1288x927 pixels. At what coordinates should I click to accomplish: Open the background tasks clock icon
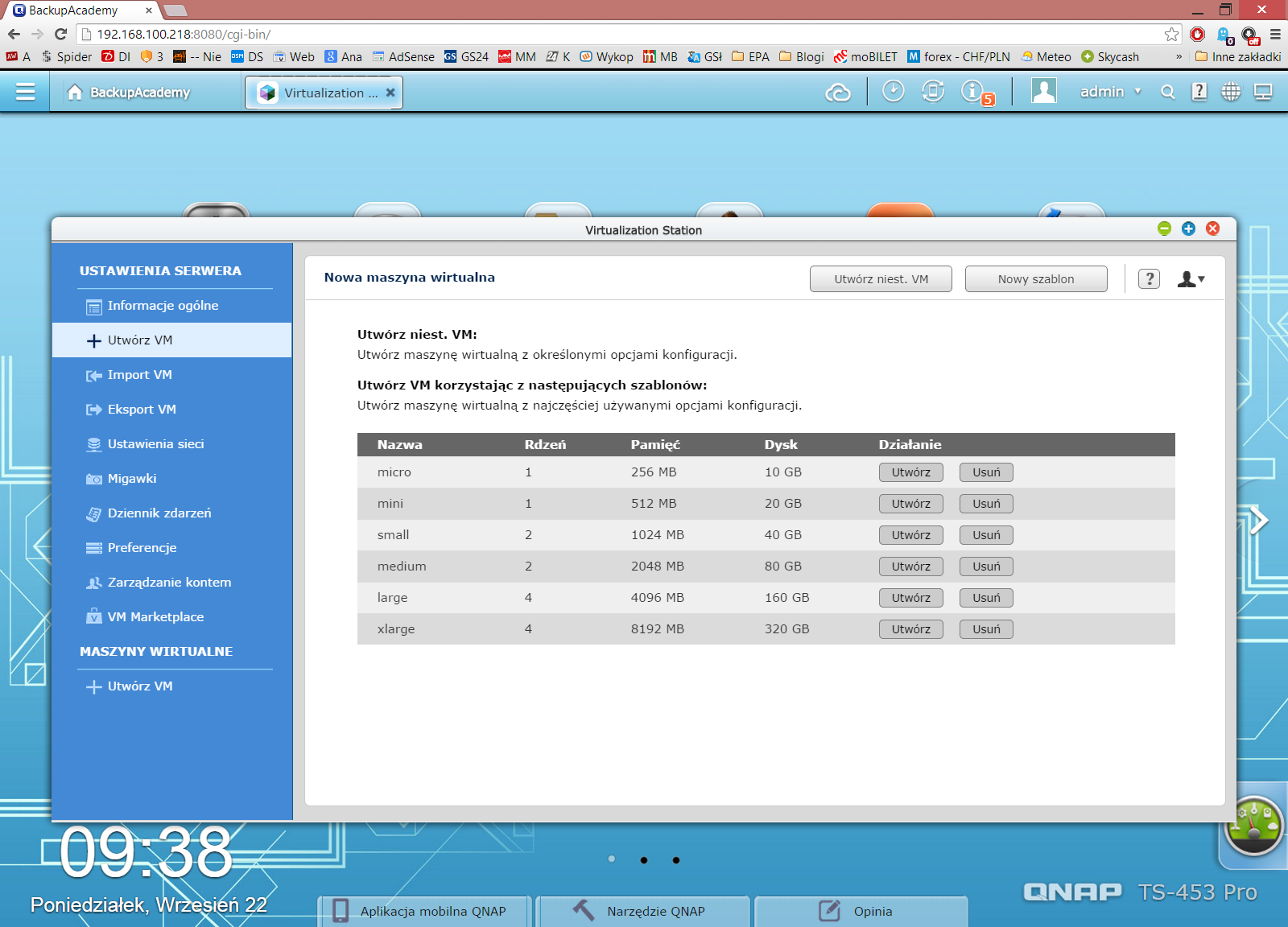pyautogui.click(x=893, y=92)
